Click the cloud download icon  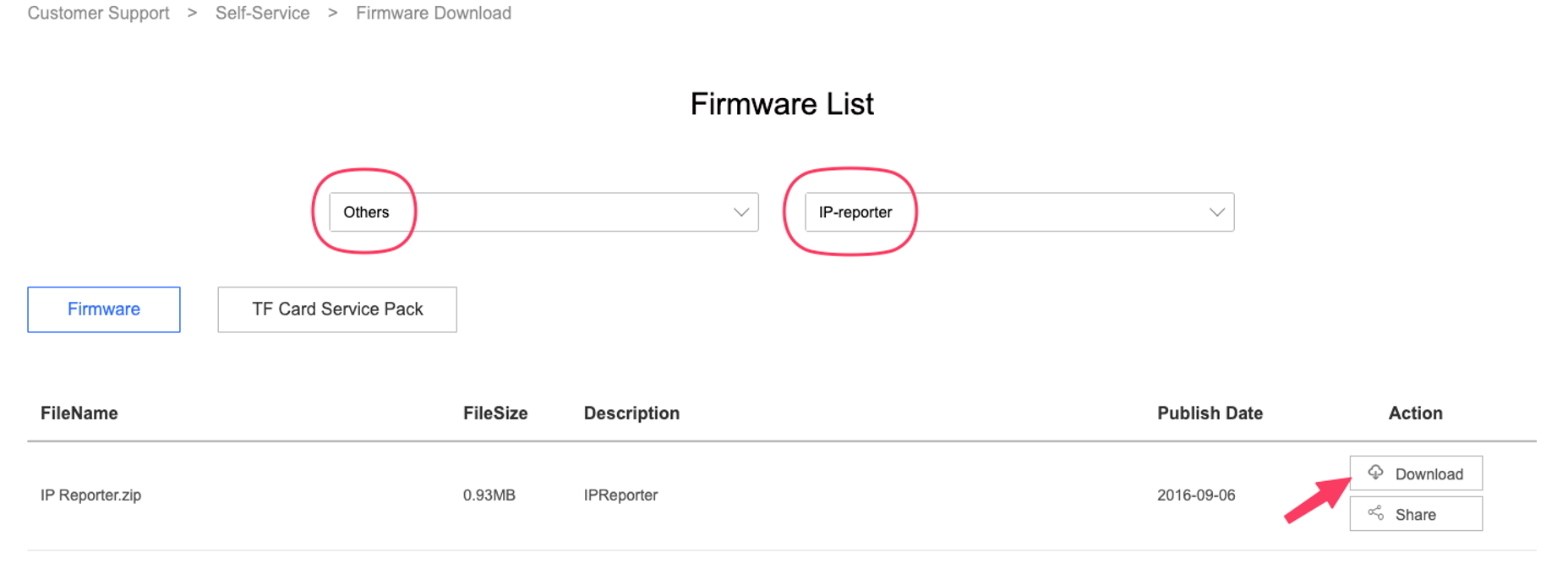click(x=1375, y=473)
